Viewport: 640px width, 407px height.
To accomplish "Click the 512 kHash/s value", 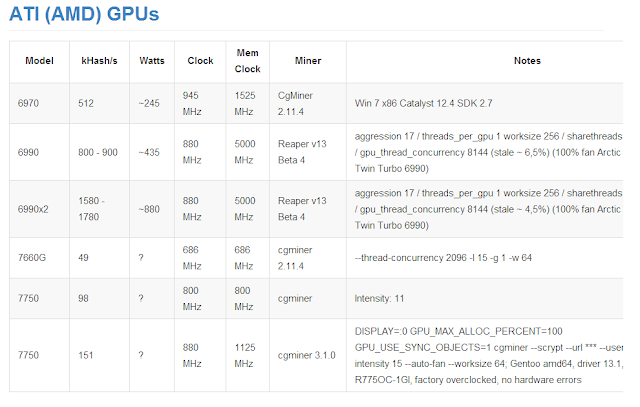I will [x=86, y=103].
